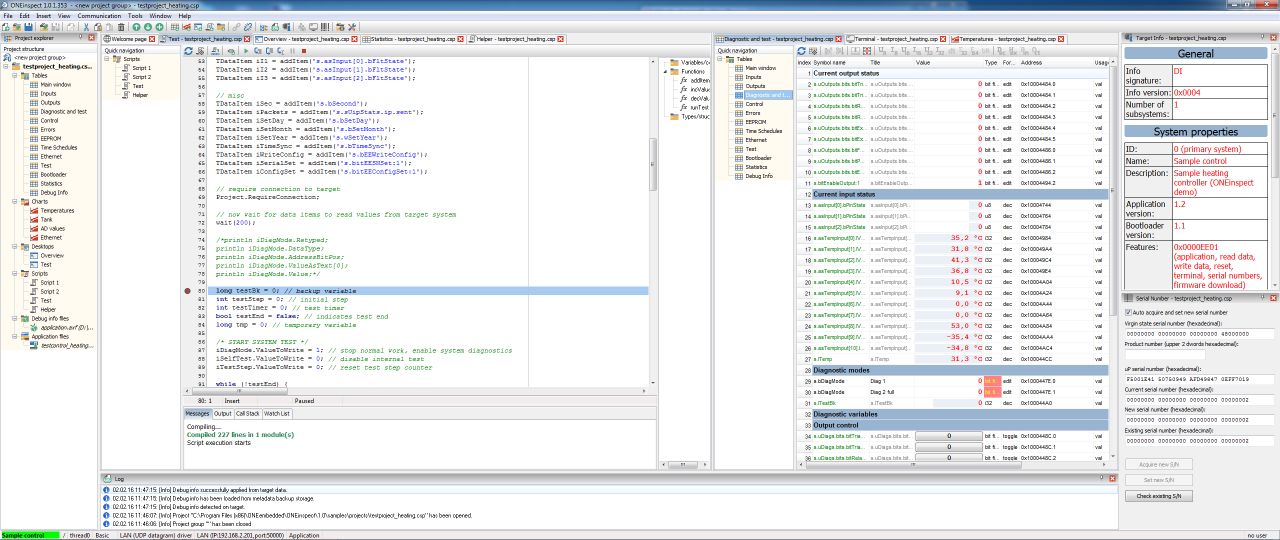
Task: Click the Save project disk icon
Action: [x=28, y=26]
